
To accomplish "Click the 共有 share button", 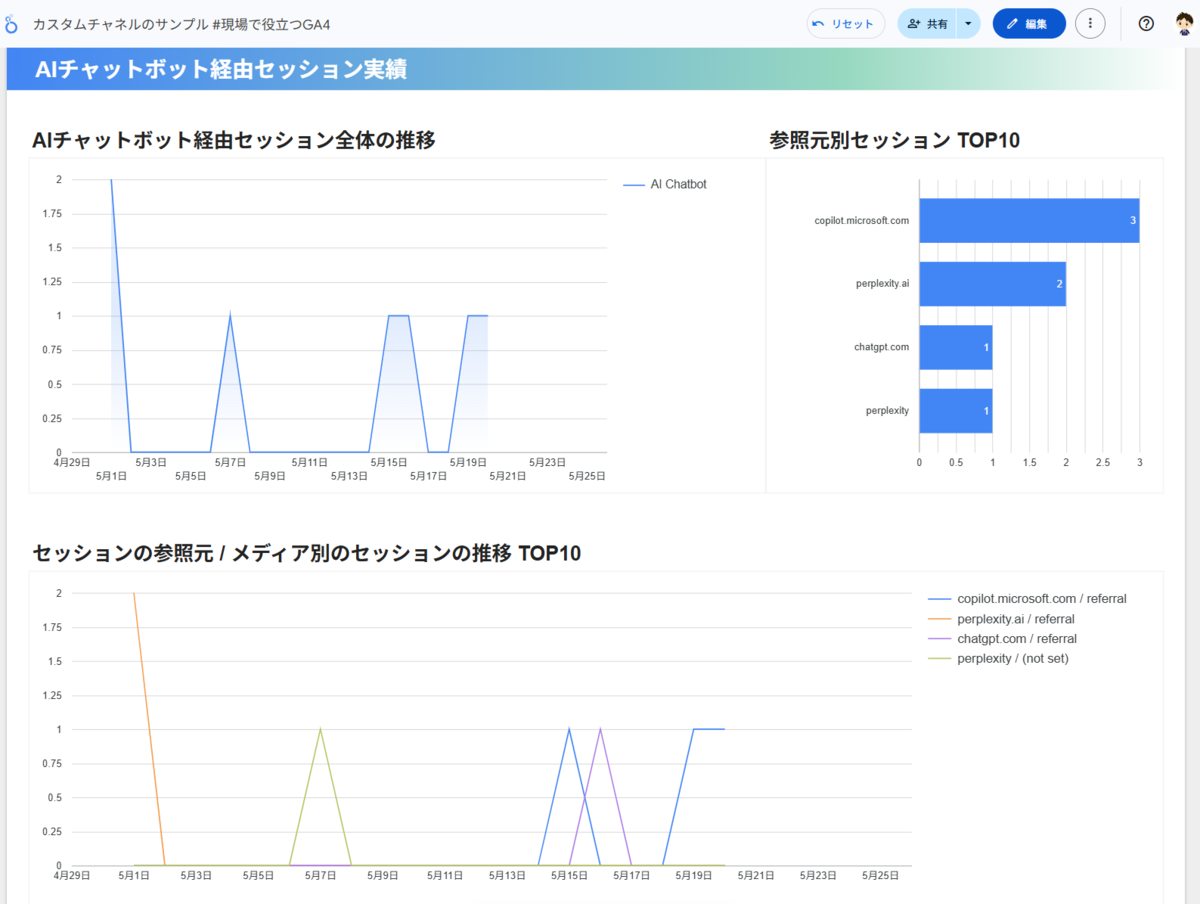I will 927,24.
